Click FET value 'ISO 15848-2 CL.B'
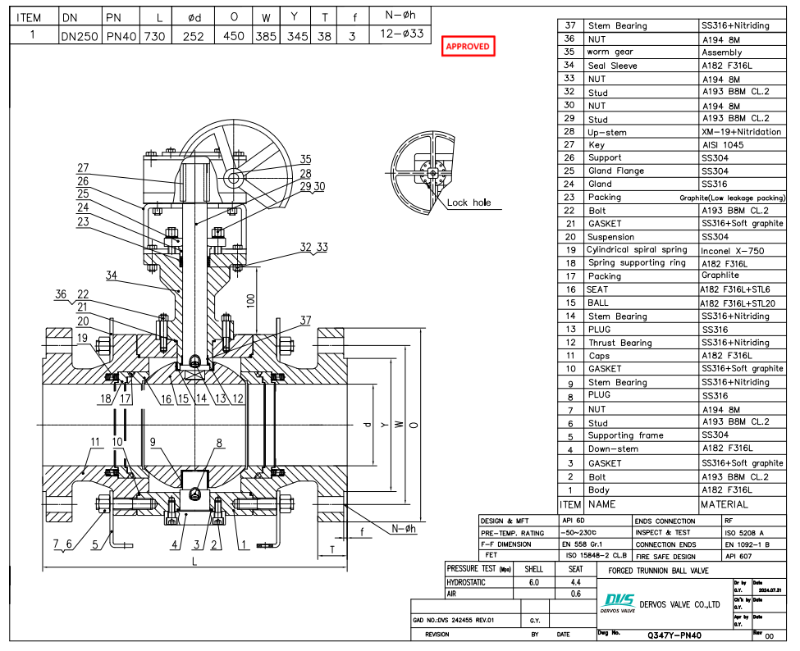 click(x=596, y=555)
